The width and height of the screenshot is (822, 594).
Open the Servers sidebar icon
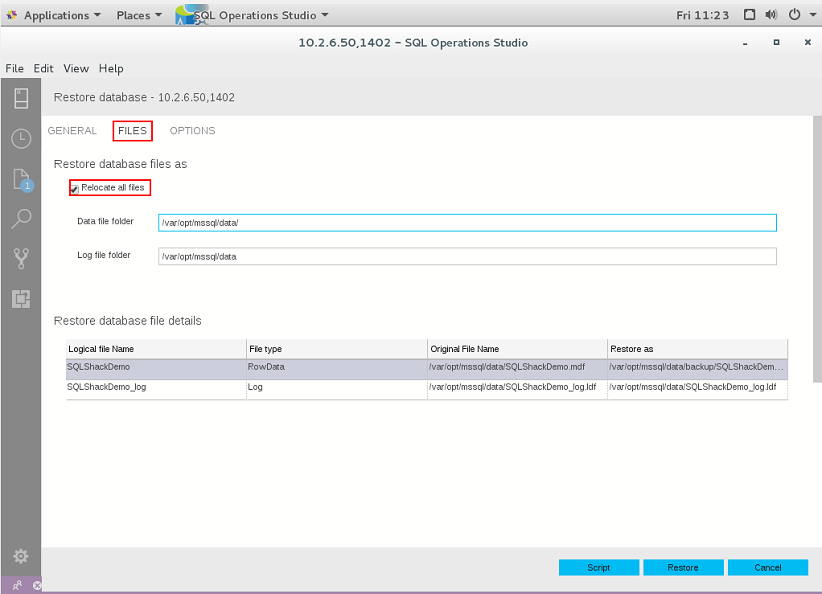click(x=21, y=98)
